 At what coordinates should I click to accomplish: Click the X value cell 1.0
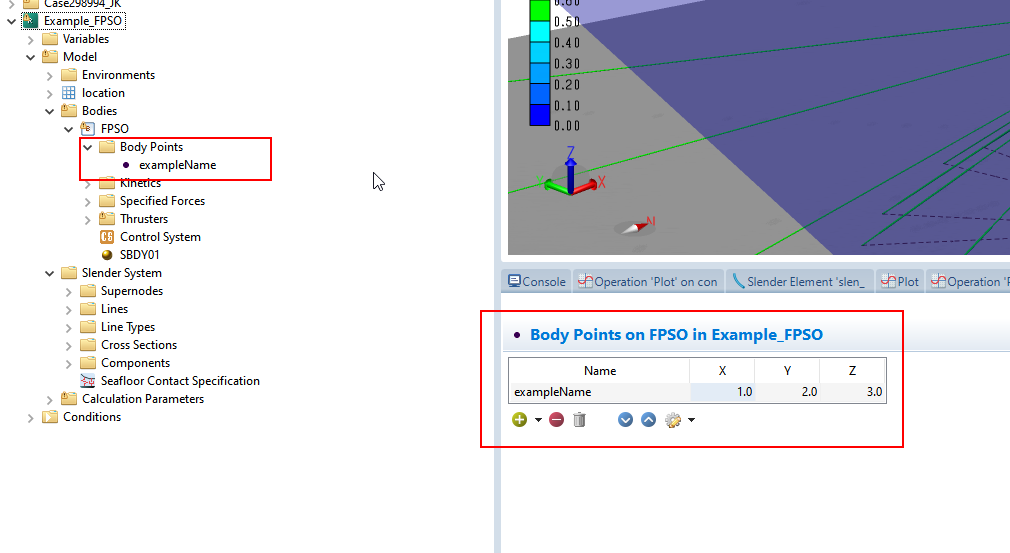[x=722, y=392]
